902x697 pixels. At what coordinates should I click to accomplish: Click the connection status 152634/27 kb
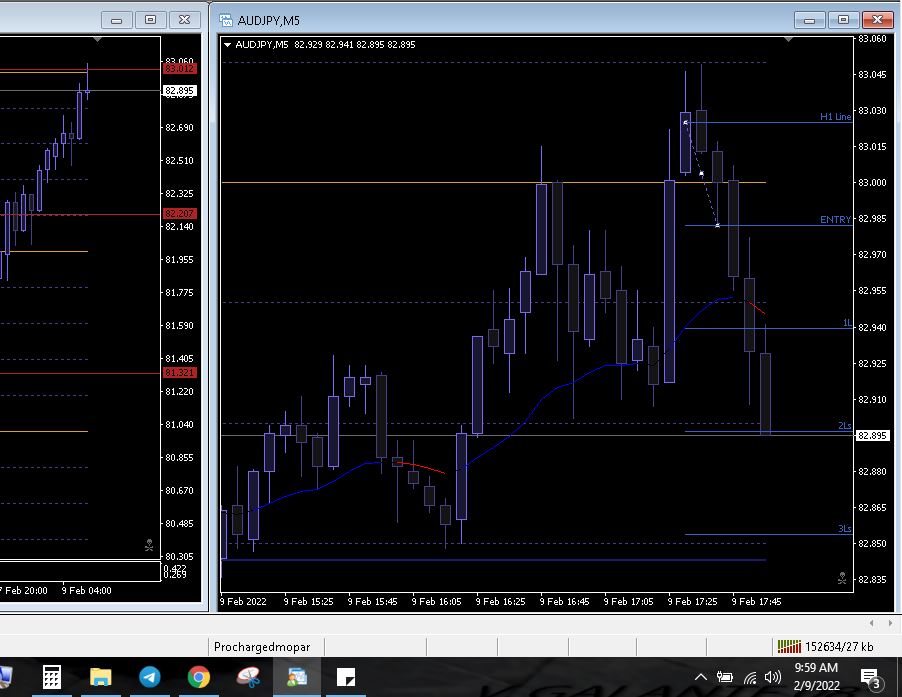826,647
